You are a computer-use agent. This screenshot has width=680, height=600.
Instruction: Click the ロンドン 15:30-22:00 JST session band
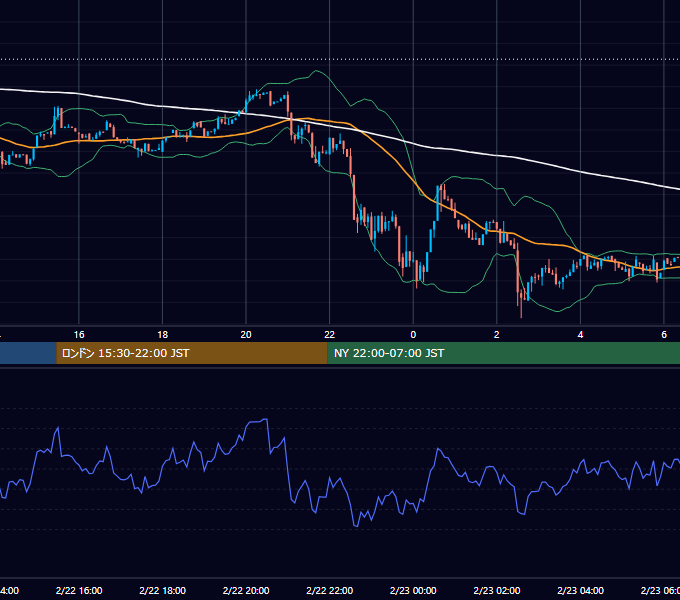pyautogui.click(x=192, y=353)
